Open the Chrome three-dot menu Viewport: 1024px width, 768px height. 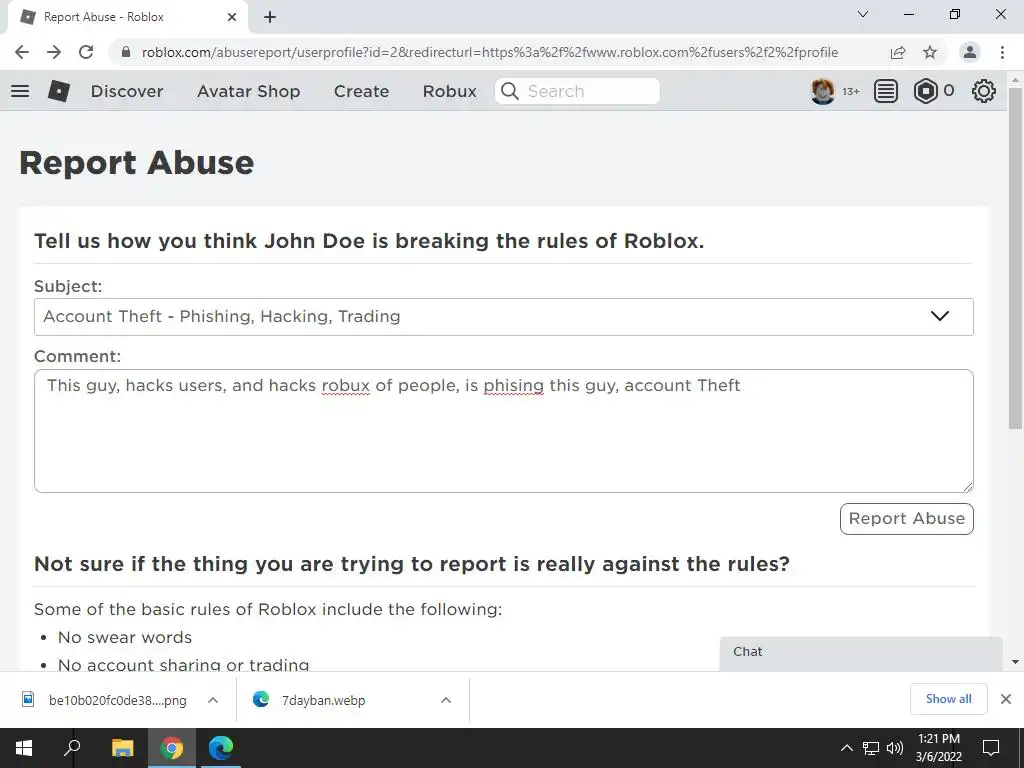pyautogui.click(x=1002, y=52)
